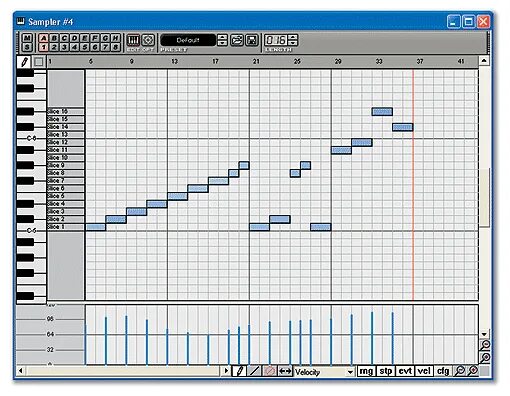Select pattern number 7

coord(105,47)
